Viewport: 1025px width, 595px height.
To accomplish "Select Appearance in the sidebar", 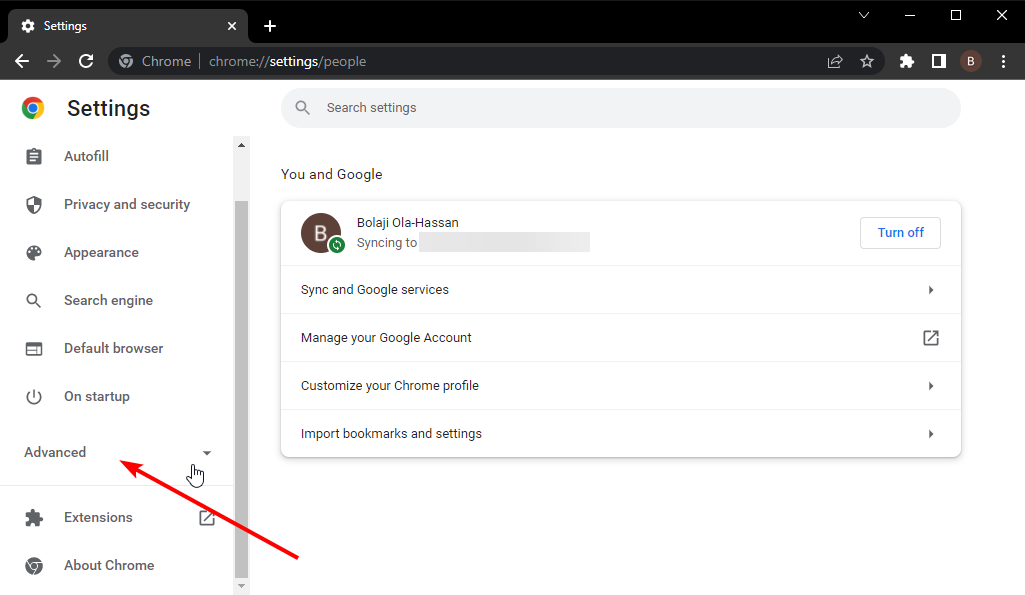I will [101, 253].
